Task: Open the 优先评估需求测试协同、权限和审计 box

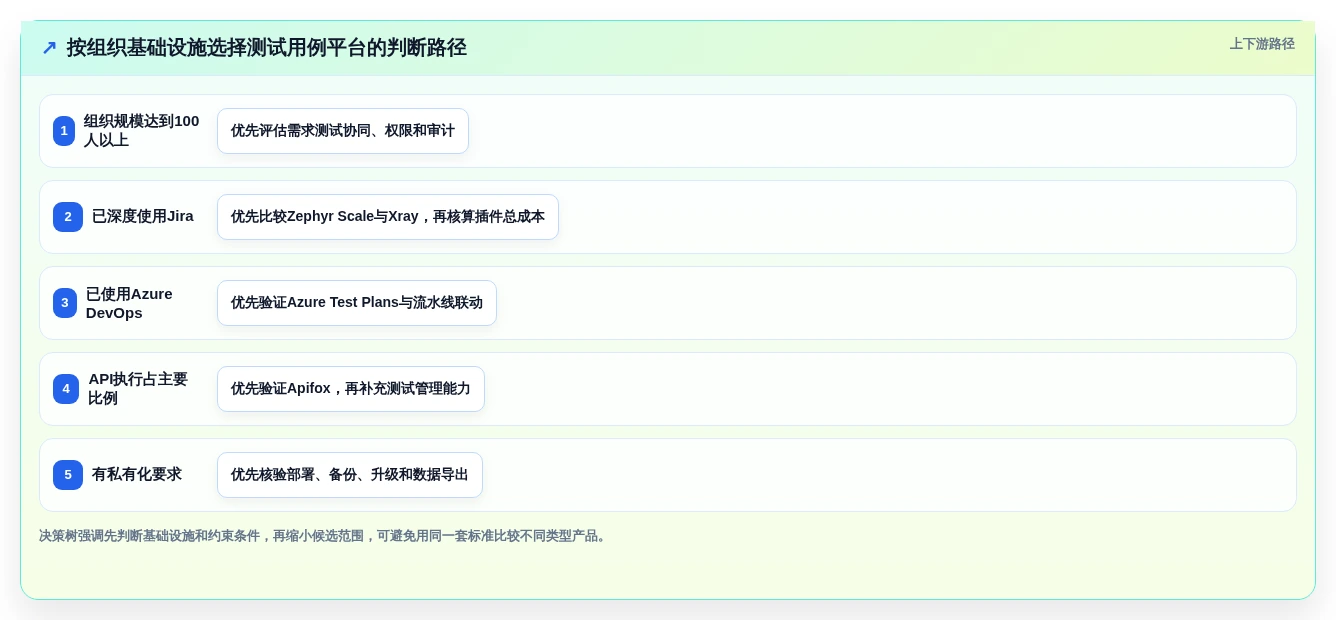Action: click(343, 131)
